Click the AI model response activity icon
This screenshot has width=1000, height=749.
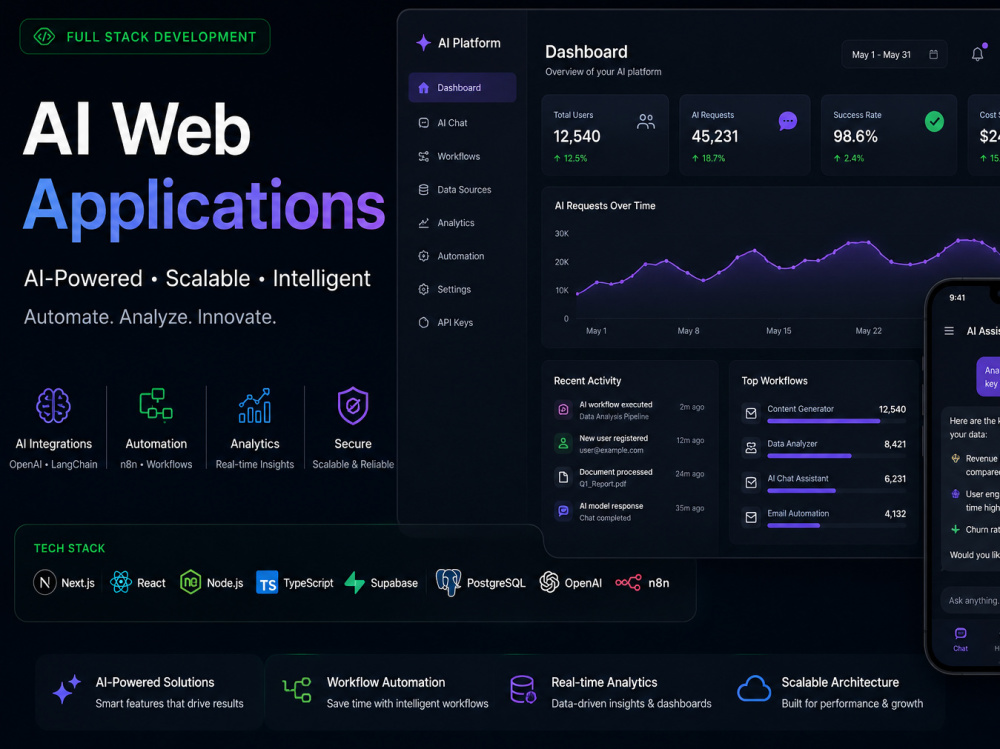[563, 511]
